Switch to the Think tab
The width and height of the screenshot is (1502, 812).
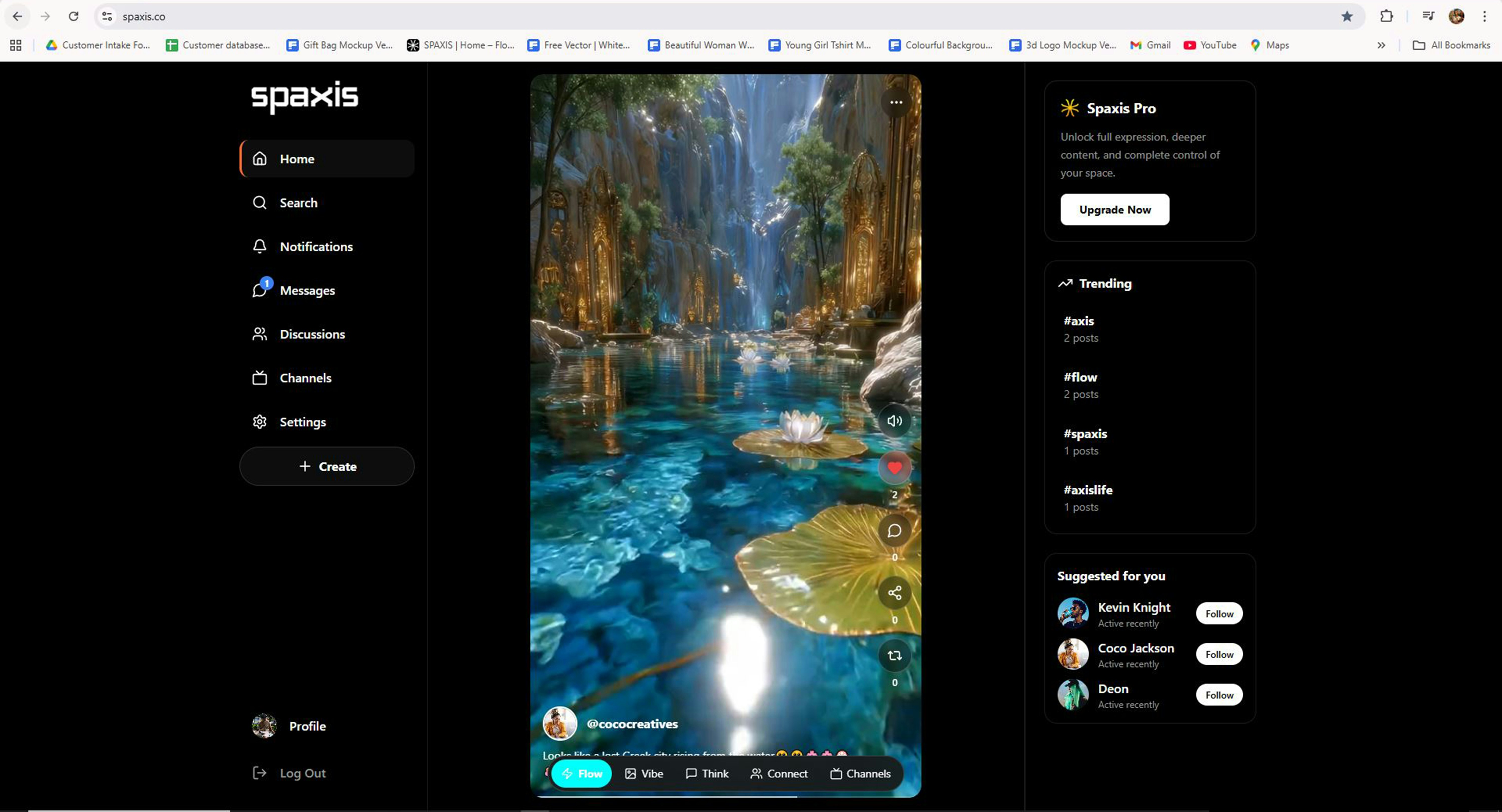(x=707, y=773)
